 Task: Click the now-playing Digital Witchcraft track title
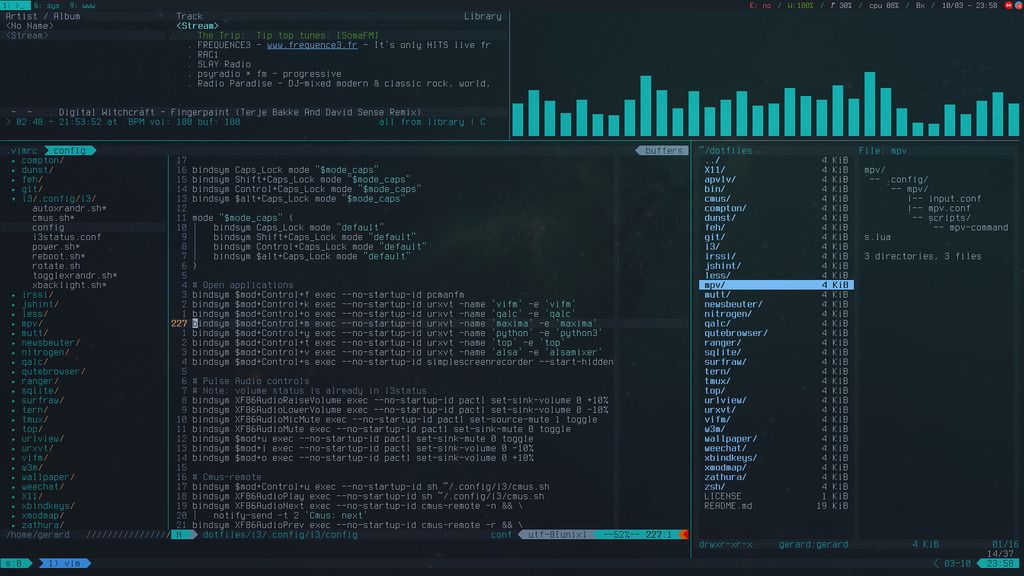240,112
